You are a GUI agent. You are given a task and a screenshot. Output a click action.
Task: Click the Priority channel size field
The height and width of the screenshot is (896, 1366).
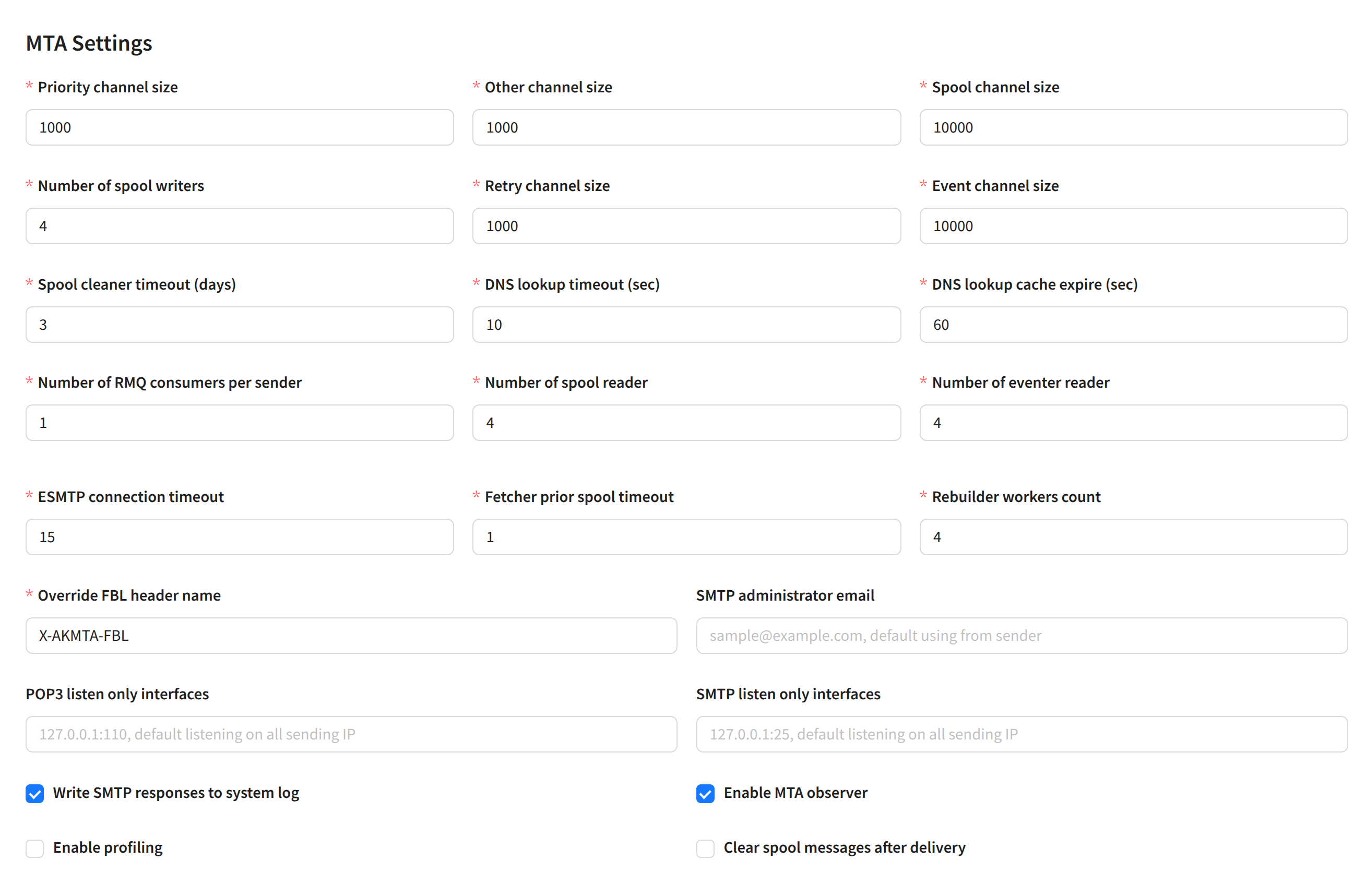pyautogui.click(x=240, y=127)
